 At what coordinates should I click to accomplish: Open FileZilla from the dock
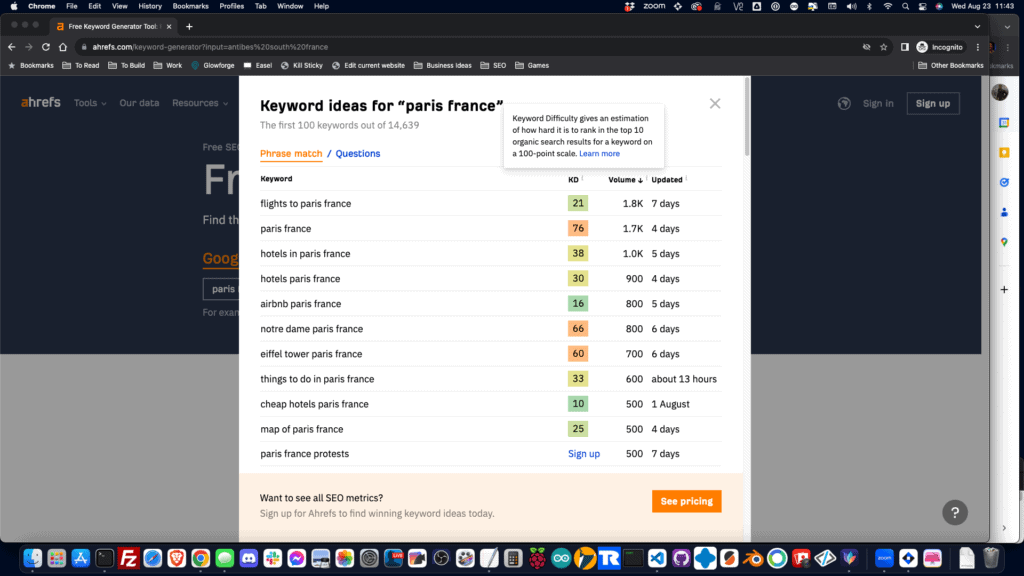[x=129, y=558]
